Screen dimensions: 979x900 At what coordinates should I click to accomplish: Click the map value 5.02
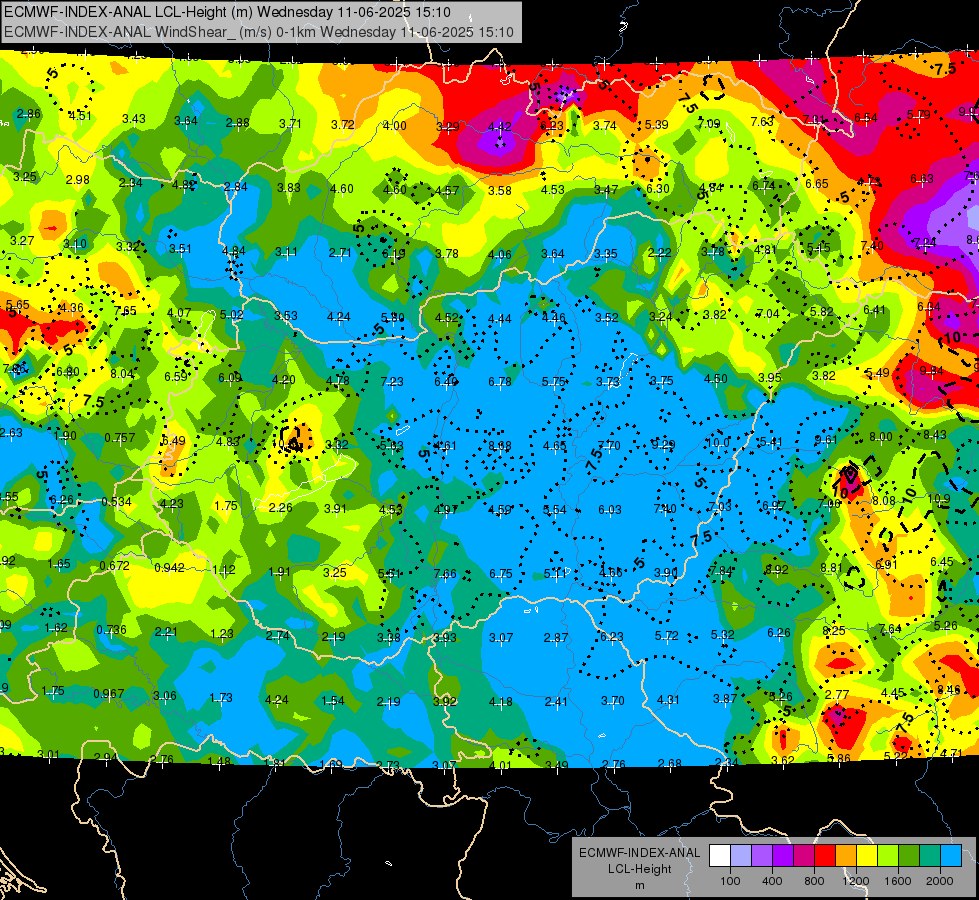[232, 315]
